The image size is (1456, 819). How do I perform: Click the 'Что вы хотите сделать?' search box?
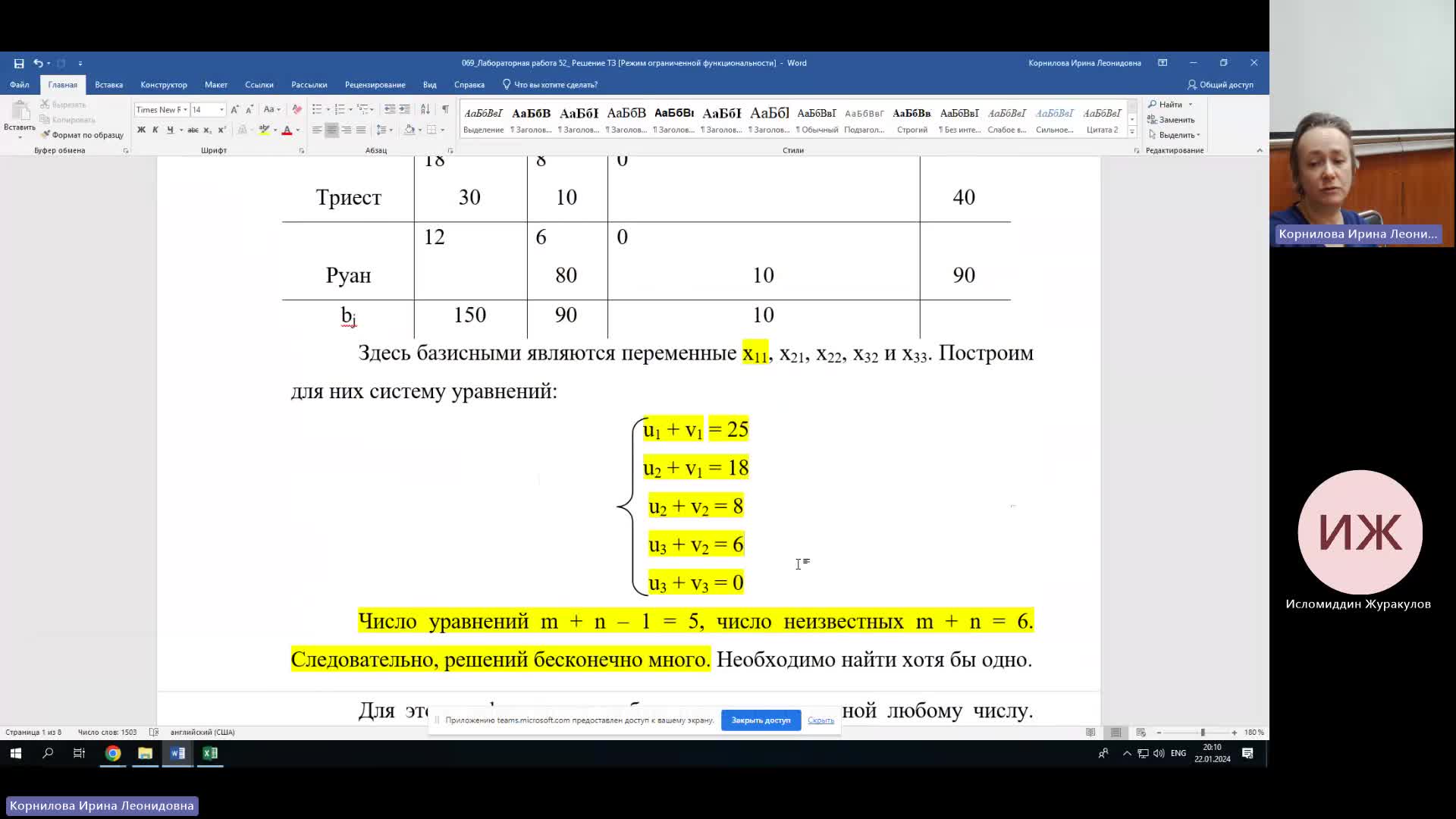click(x=550, y=84)
